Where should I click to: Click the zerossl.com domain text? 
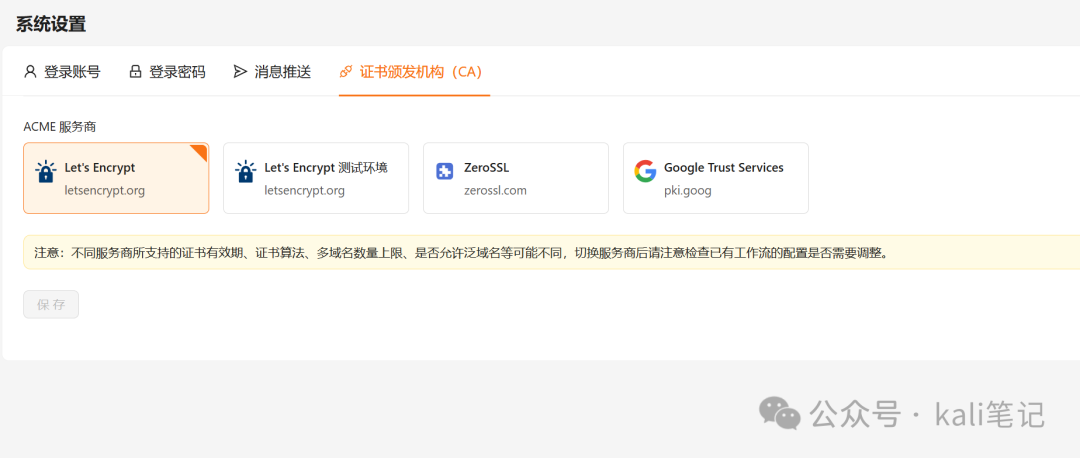click(495, 191)
